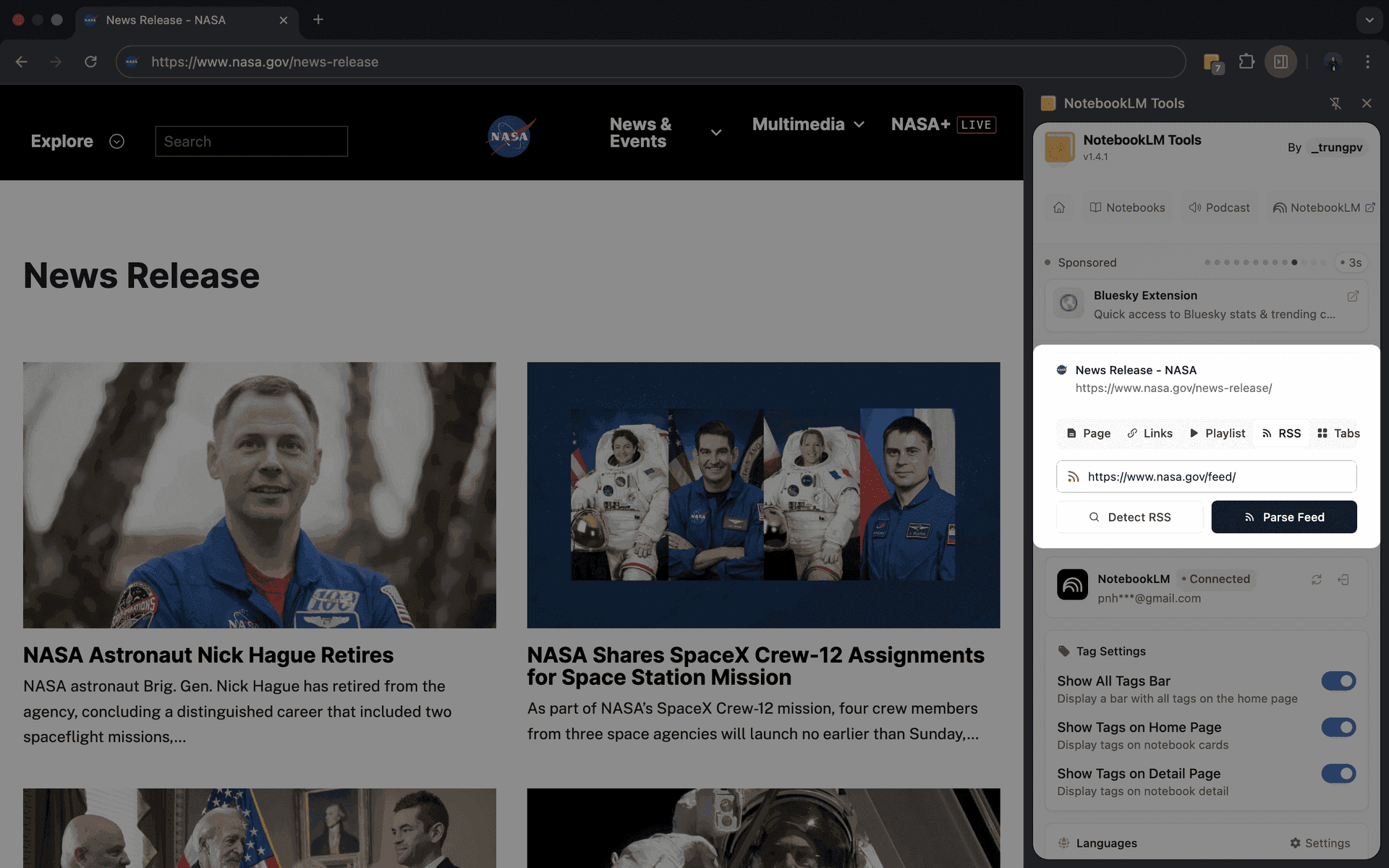1389x868 pixels.
Task: Select the Playlist tab in NotebookLM Tools
Action: [x=1217, y=433]
